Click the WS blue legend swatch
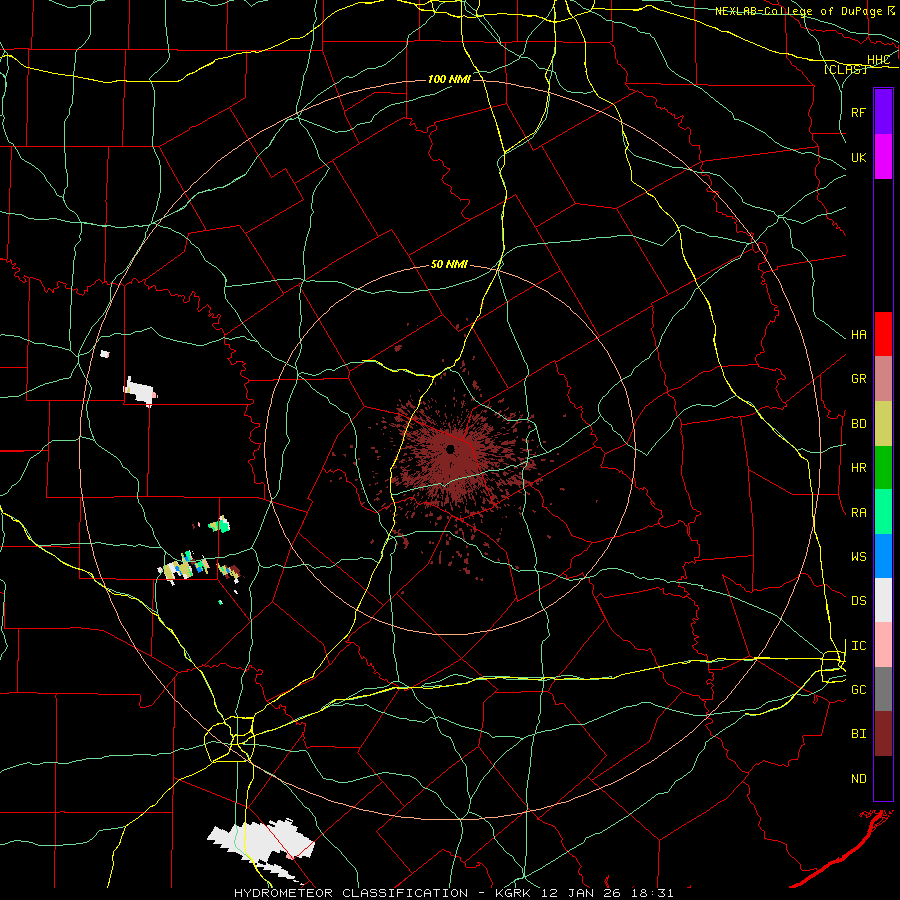This screenshot has width=900, height=900. pyautogui.click(x=883, y=556)
